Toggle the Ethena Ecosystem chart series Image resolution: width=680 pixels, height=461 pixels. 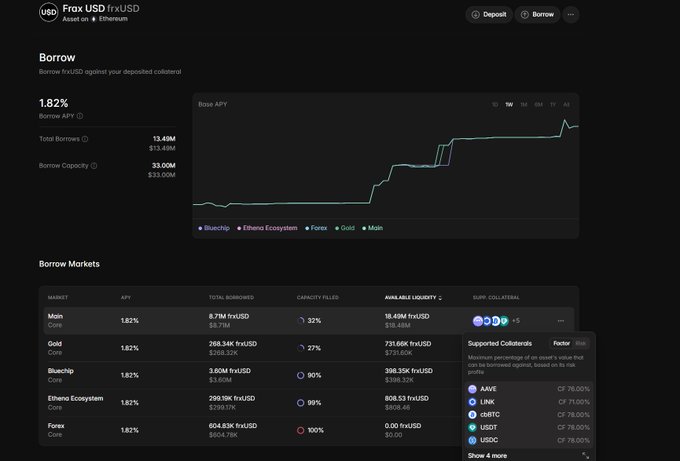pos(267,228)
